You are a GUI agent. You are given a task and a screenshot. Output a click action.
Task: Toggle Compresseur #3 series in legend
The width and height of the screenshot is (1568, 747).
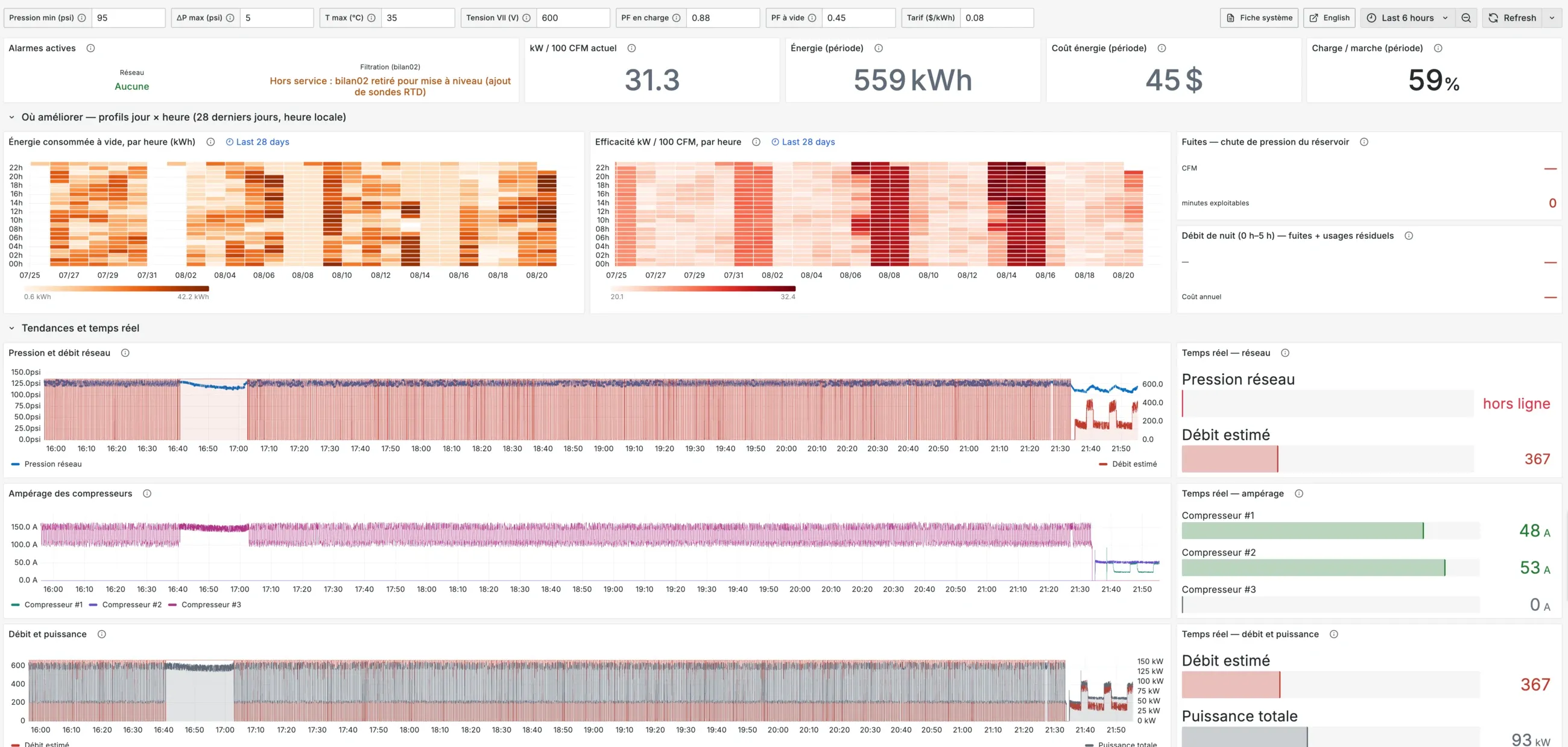click(204, 604)
